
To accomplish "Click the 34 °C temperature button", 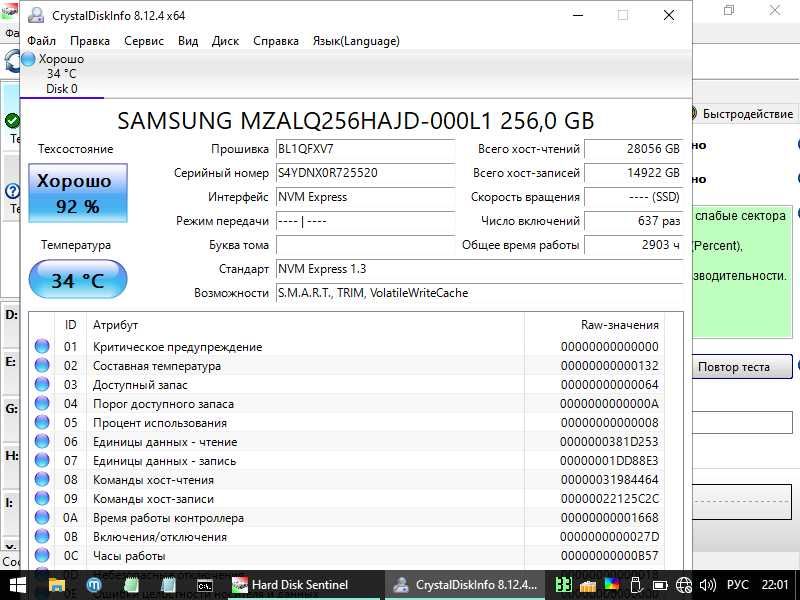I will click(x=78, y=280).
